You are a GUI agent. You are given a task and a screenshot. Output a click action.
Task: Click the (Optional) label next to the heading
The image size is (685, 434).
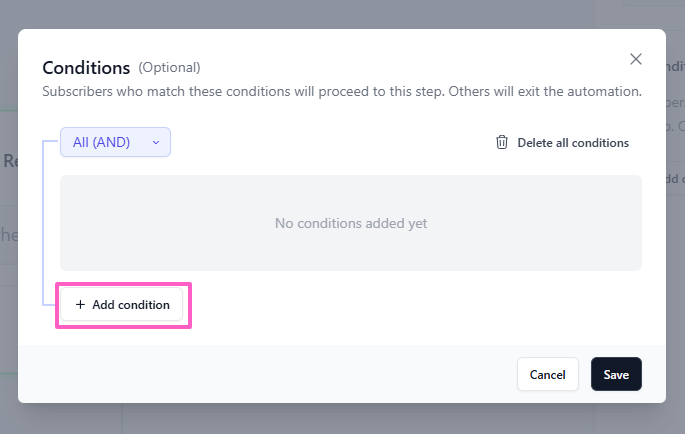tap(170, 68)
